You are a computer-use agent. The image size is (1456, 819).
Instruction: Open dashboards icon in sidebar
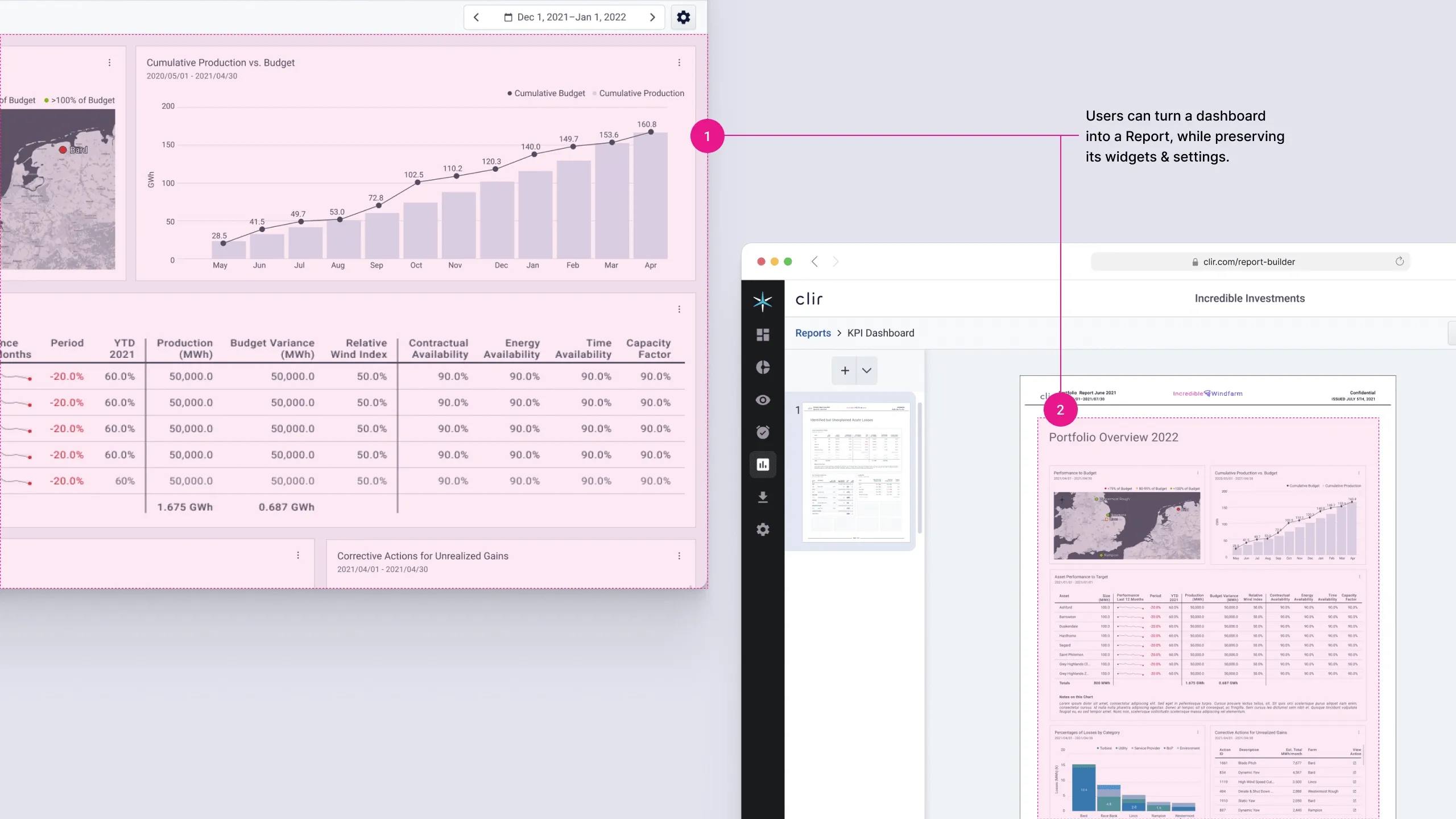(x=763, y=334)
